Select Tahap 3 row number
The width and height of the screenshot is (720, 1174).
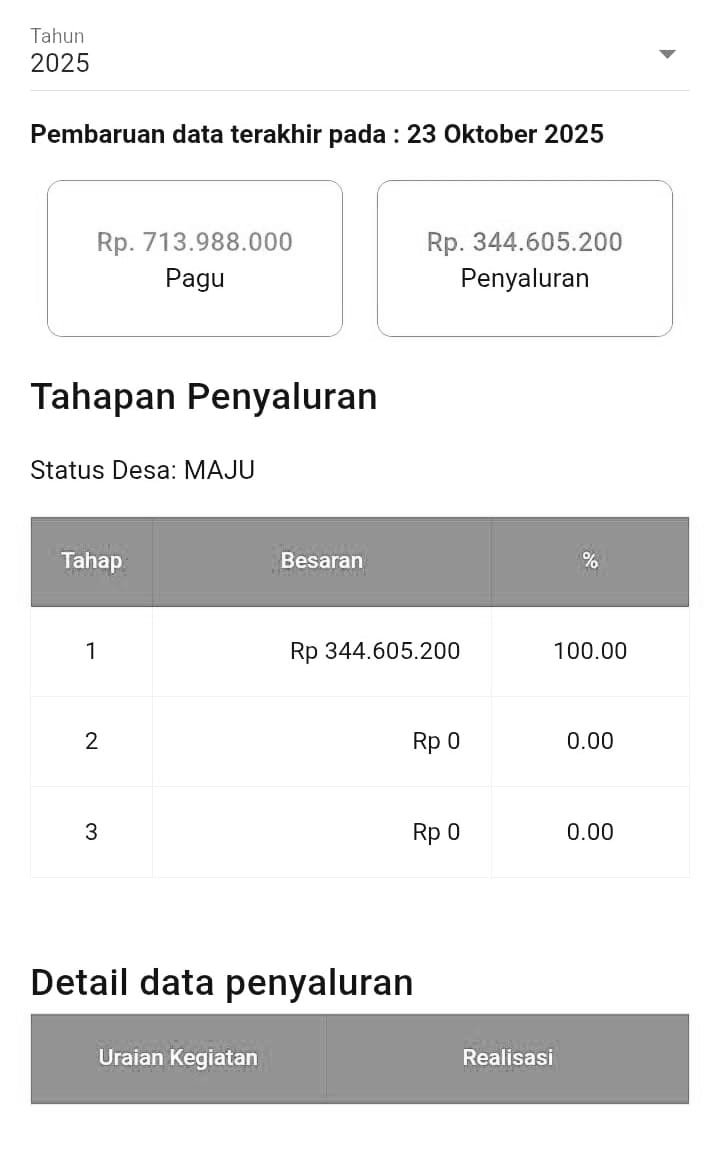91,832
